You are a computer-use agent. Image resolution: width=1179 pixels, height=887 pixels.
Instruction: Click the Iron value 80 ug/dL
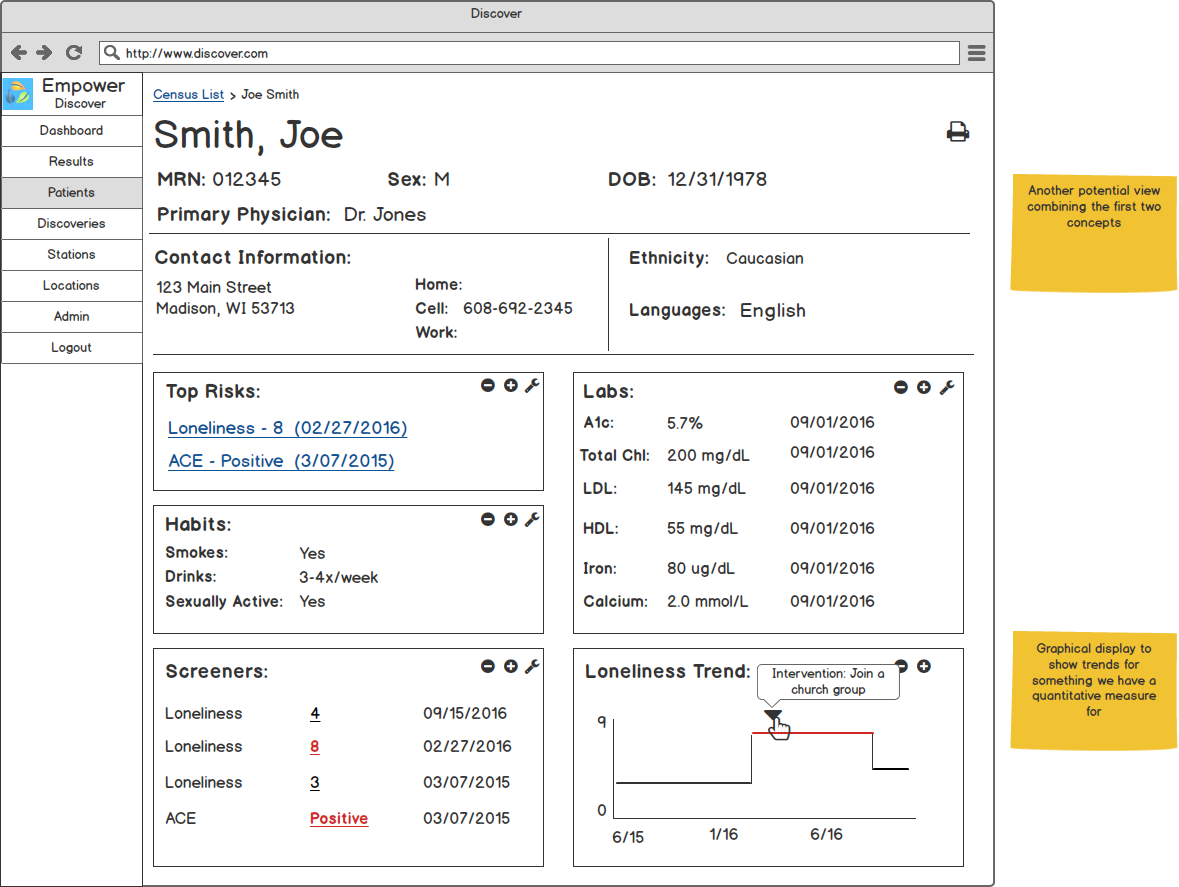click(700, 568)
